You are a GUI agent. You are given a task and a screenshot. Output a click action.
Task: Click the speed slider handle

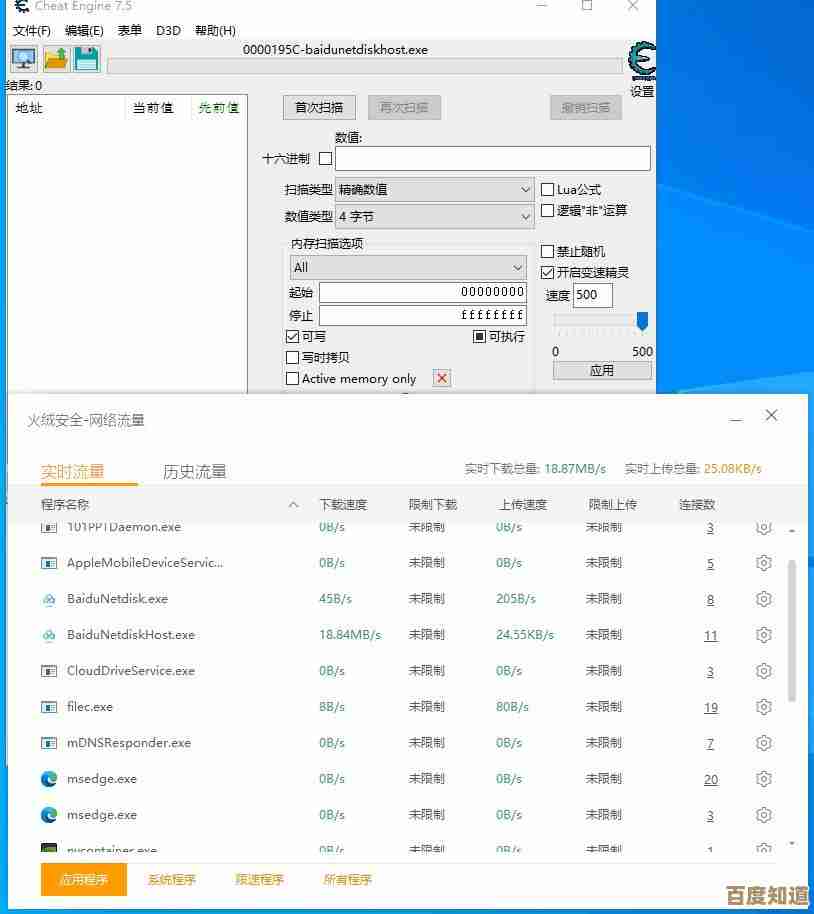coord(642,321)
